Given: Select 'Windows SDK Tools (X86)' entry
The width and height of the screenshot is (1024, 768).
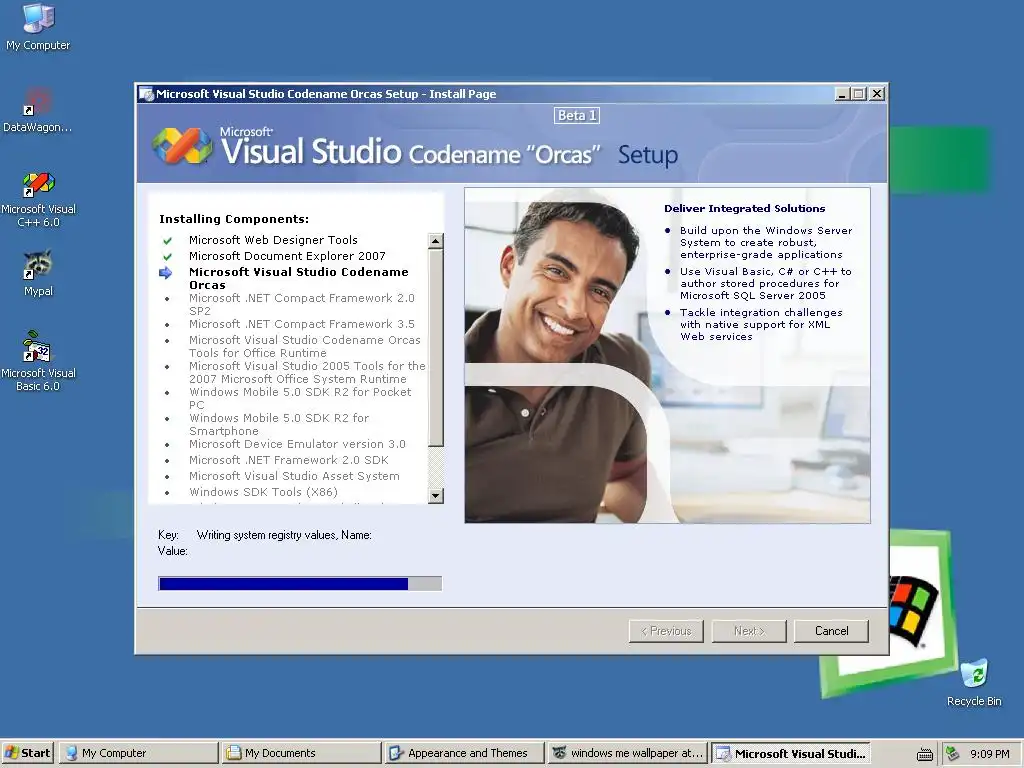Looking at the screenshot, I should coord(263,492).
